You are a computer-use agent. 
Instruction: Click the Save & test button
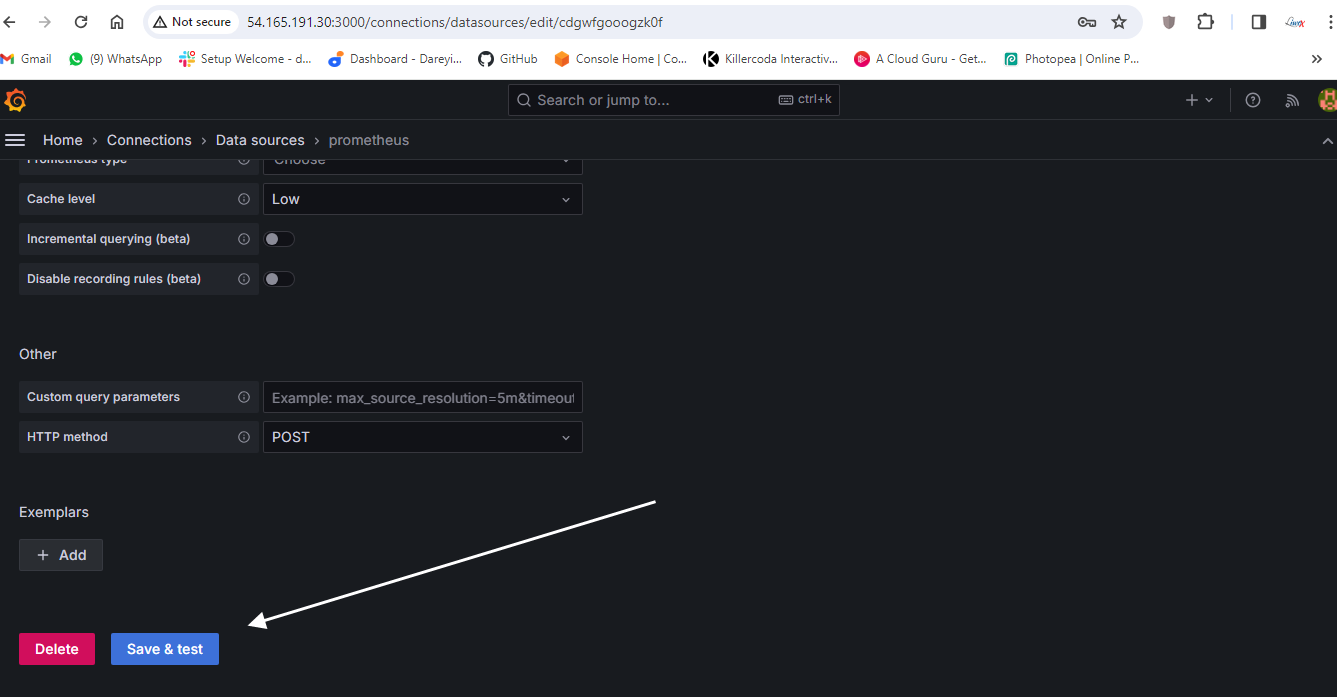pos(165,649)
